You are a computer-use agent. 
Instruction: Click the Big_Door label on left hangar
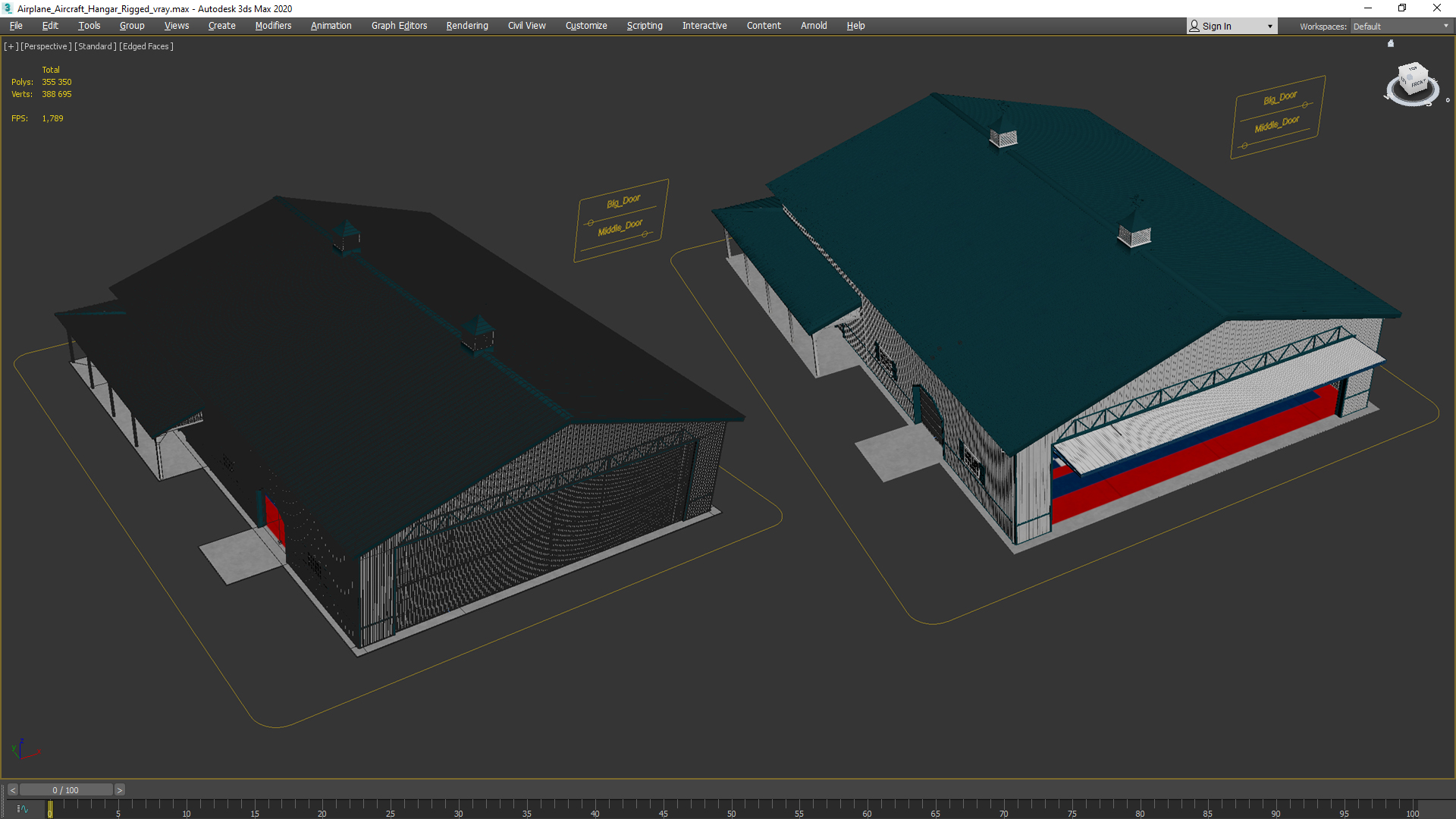pos(621,200)
